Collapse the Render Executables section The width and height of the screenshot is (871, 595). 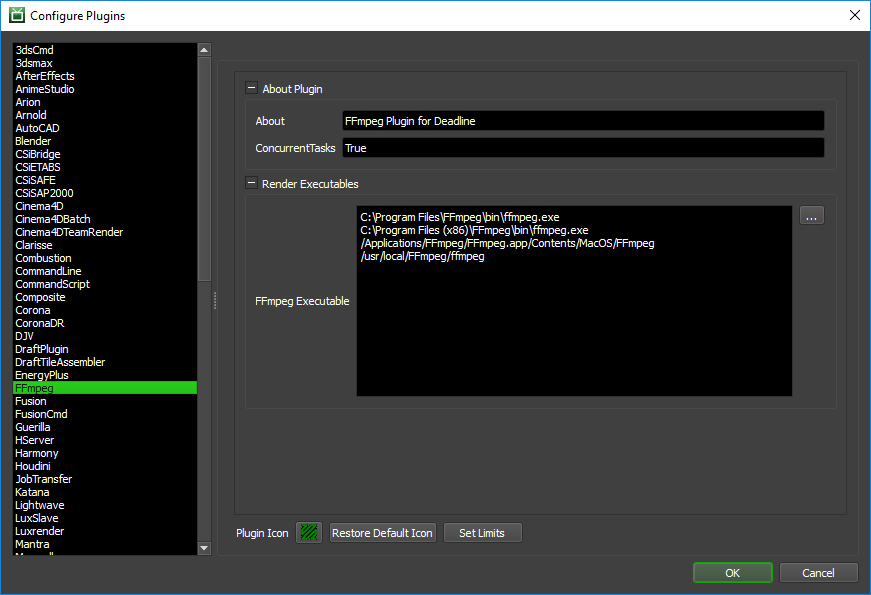[x=251, y=184]
